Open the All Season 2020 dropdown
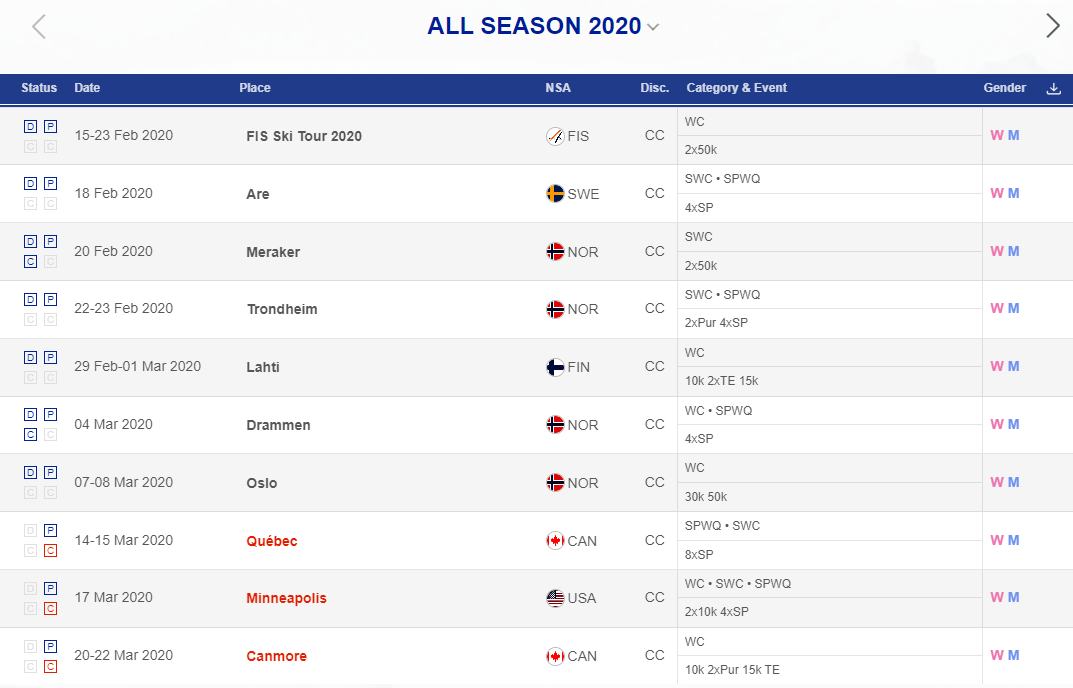The height and width of the screenshot is (688, 1073). pyautogui.click(x=543, y=26)
